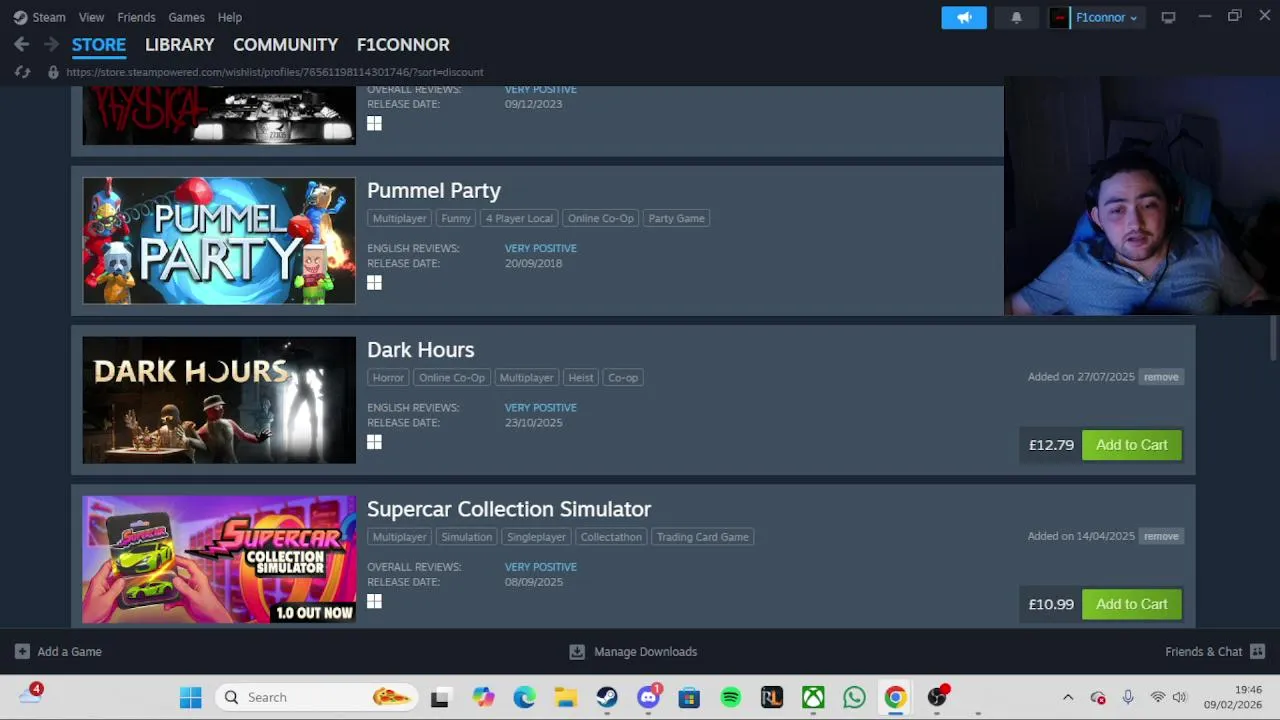Click Manage Downloads icon
The image size is (1280, 720).
point(577,652)
